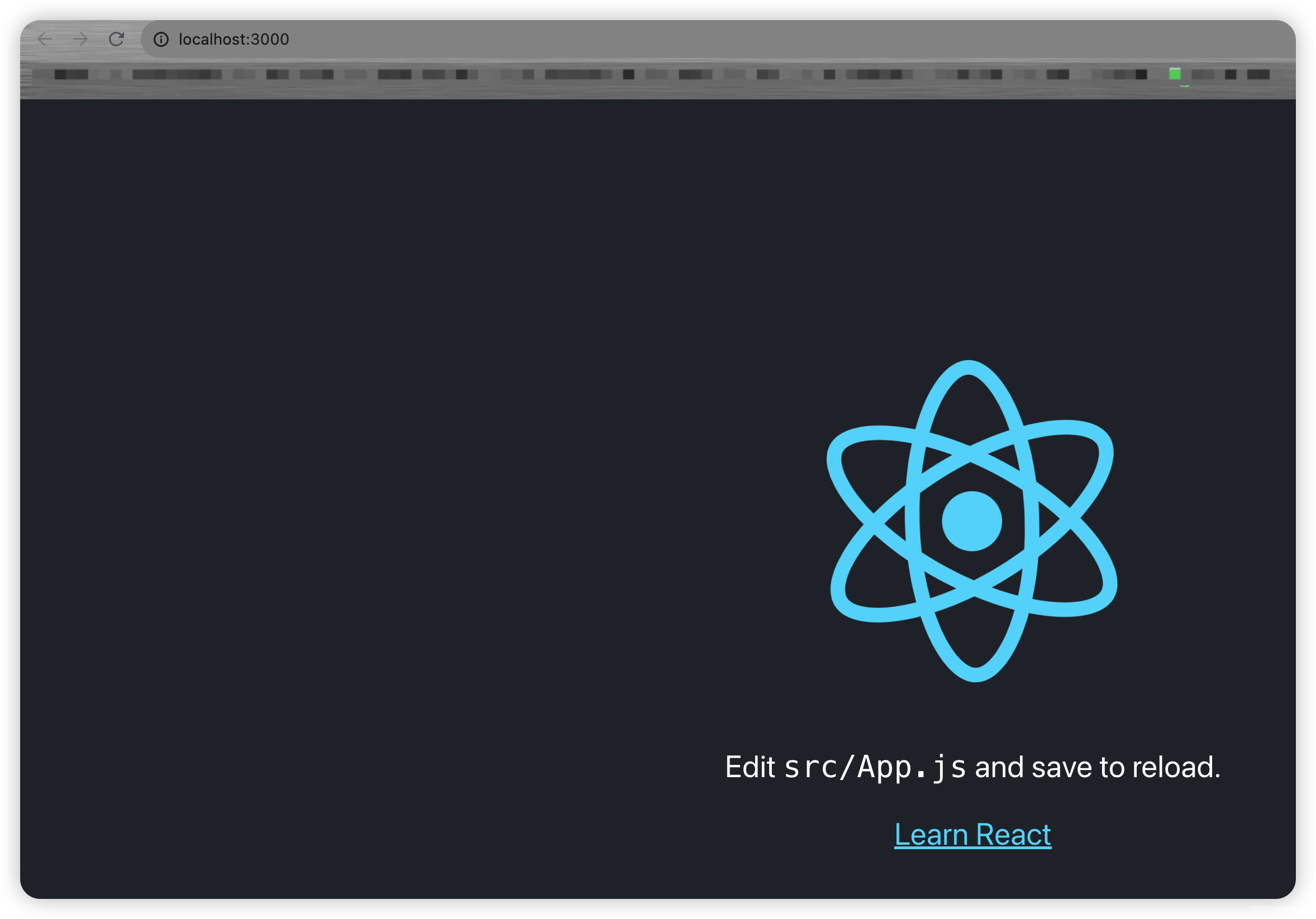1316x919 pixels.
Task: Click the spinning React logo
Action: click(971, 521)
